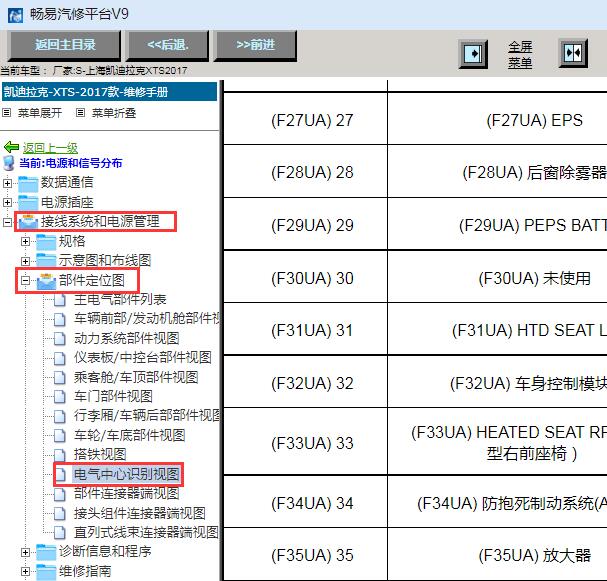This screenshot has height=581, width=607.
Task: Open 车轮/车底部件视图 document
Action: tap(129, 435)
